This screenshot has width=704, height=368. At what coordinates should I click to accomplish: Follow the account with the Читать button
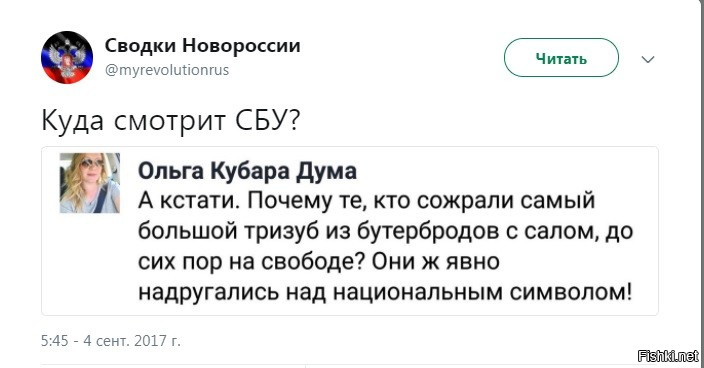point(561,58)
